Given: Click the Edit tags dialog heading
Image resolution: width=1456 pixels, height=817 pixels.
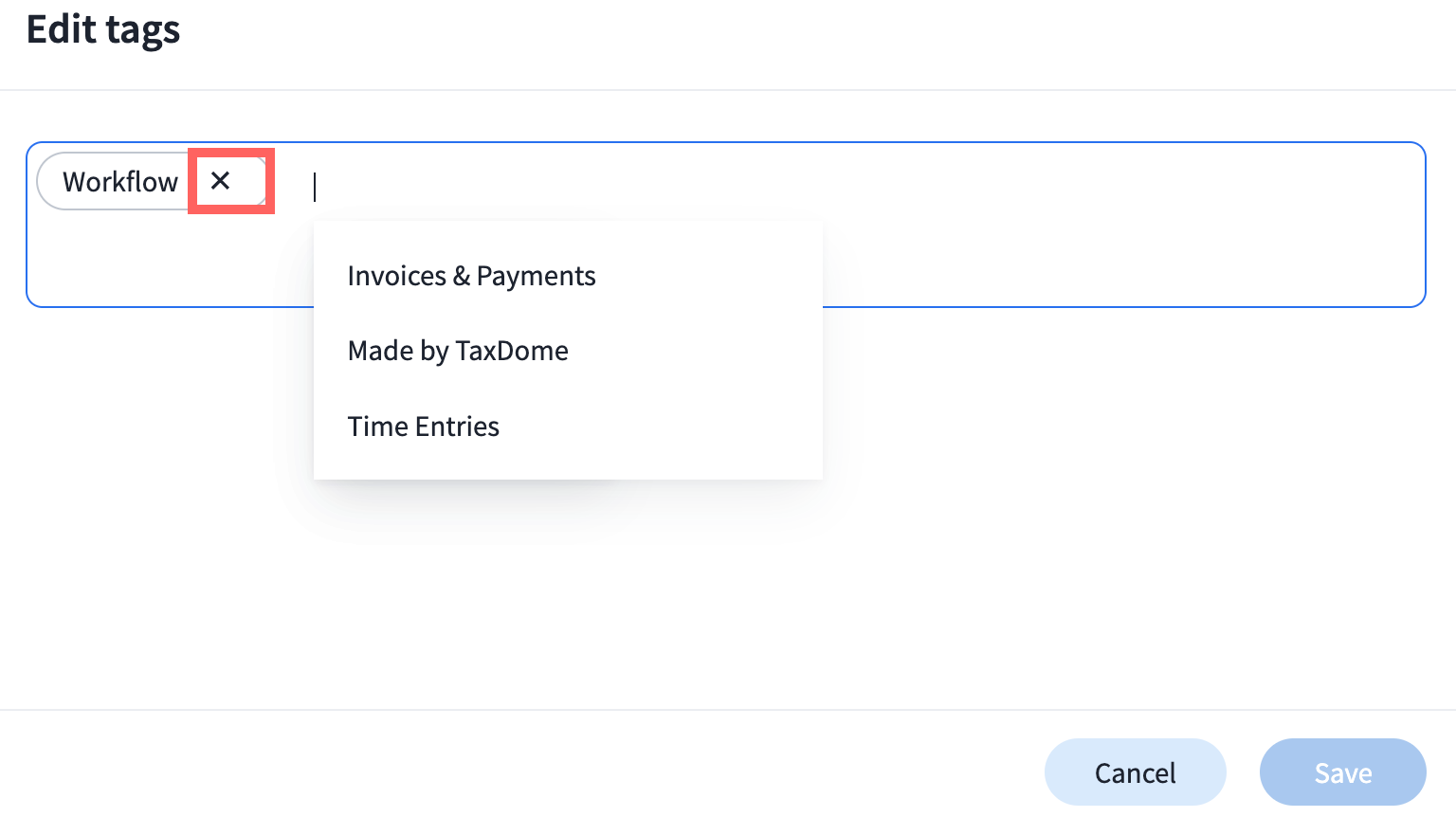Looking at the screenshot, I should (103, 30).
